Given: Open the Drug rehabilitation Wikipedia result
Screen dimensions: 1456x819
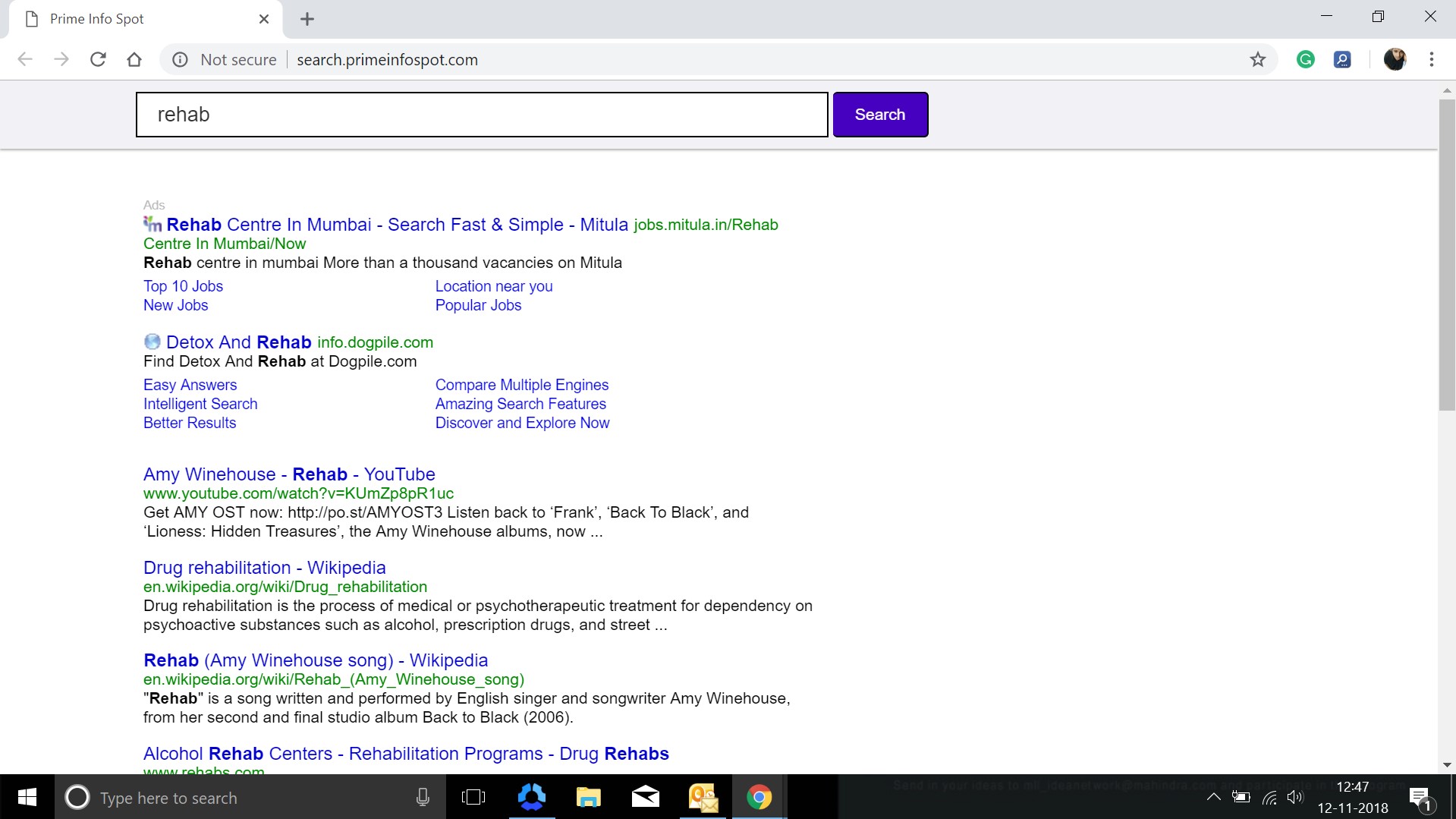Looking at the screenshot, I should (263, 568).
